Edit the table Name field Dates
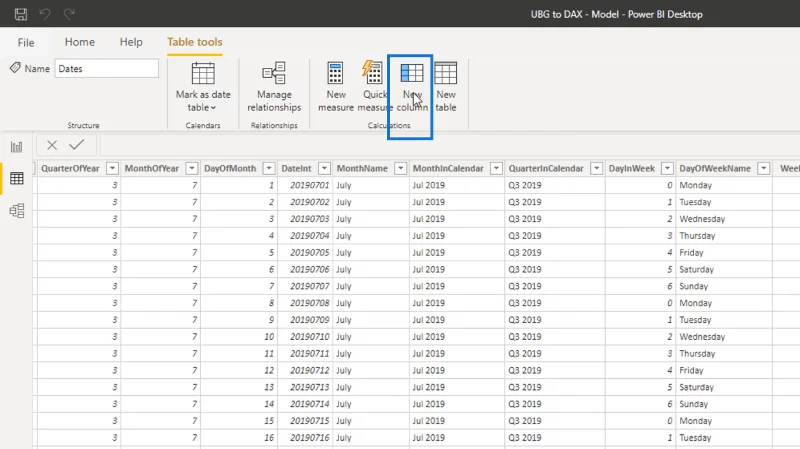This screenshot has height=449, width=800. [x=107, y=68]
